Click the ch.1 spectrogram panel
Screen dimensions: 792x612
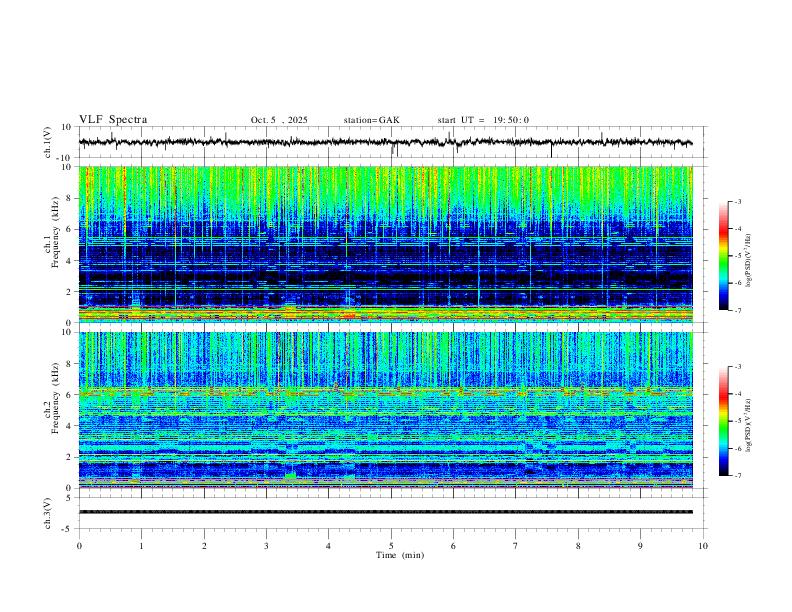click(385, 244)
